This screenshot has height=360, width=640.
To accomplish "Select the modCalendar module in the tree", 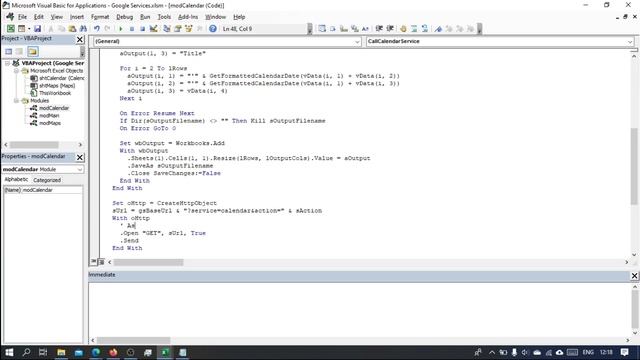I will (54, 108).
